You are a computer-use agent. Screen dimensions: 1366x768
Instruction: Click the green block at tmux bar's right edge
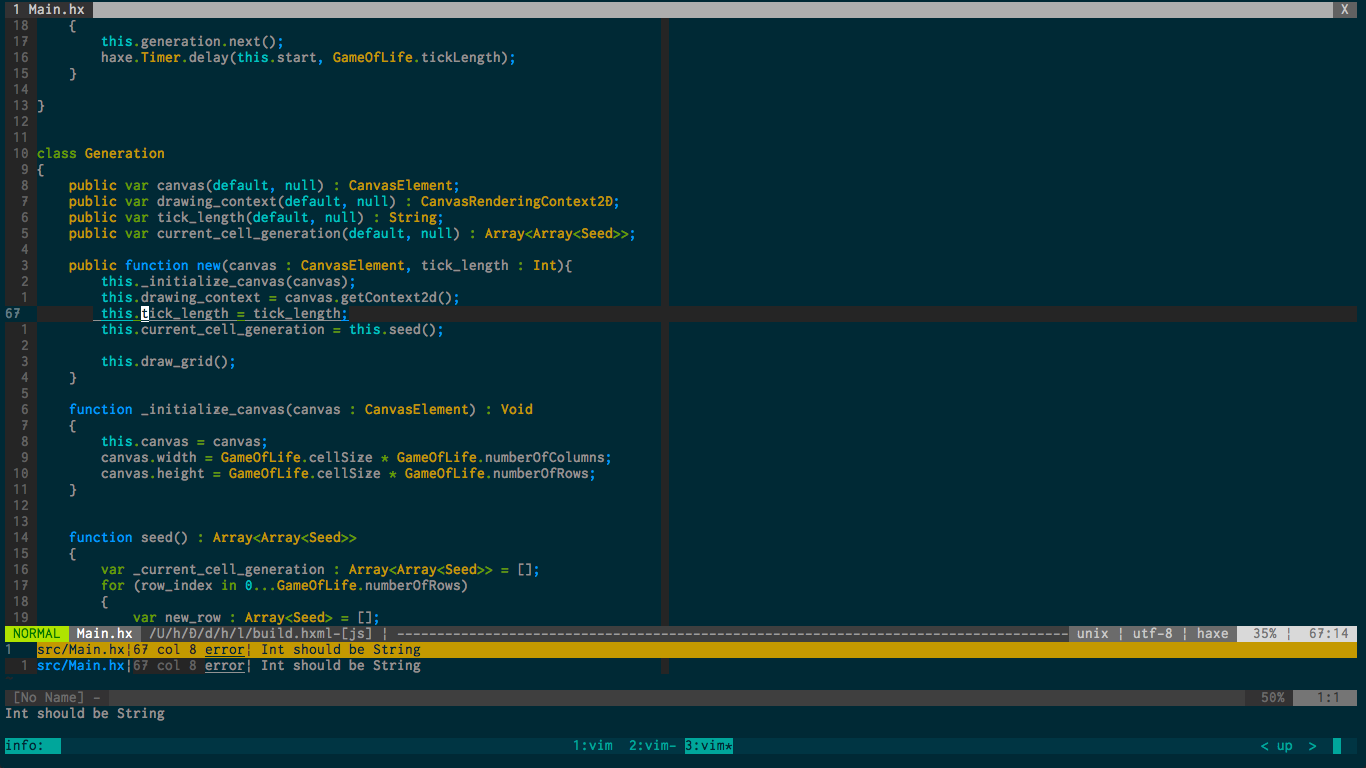(1337, 745)
